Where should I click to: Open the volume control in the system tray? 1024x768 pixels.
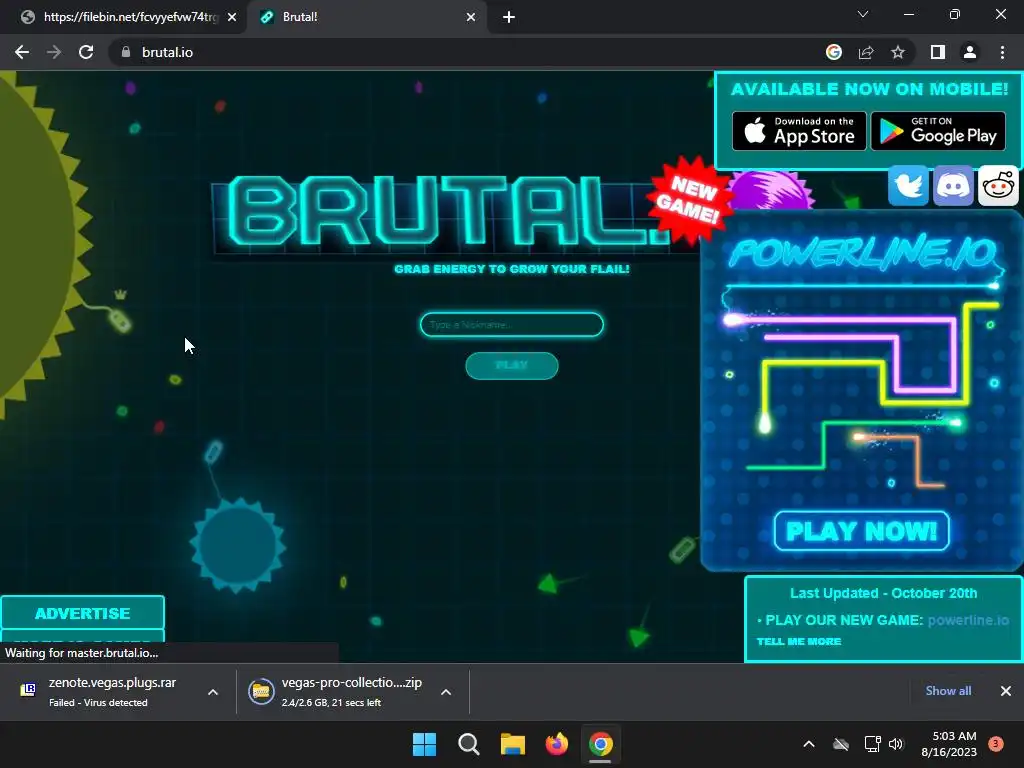pos(896,744)
